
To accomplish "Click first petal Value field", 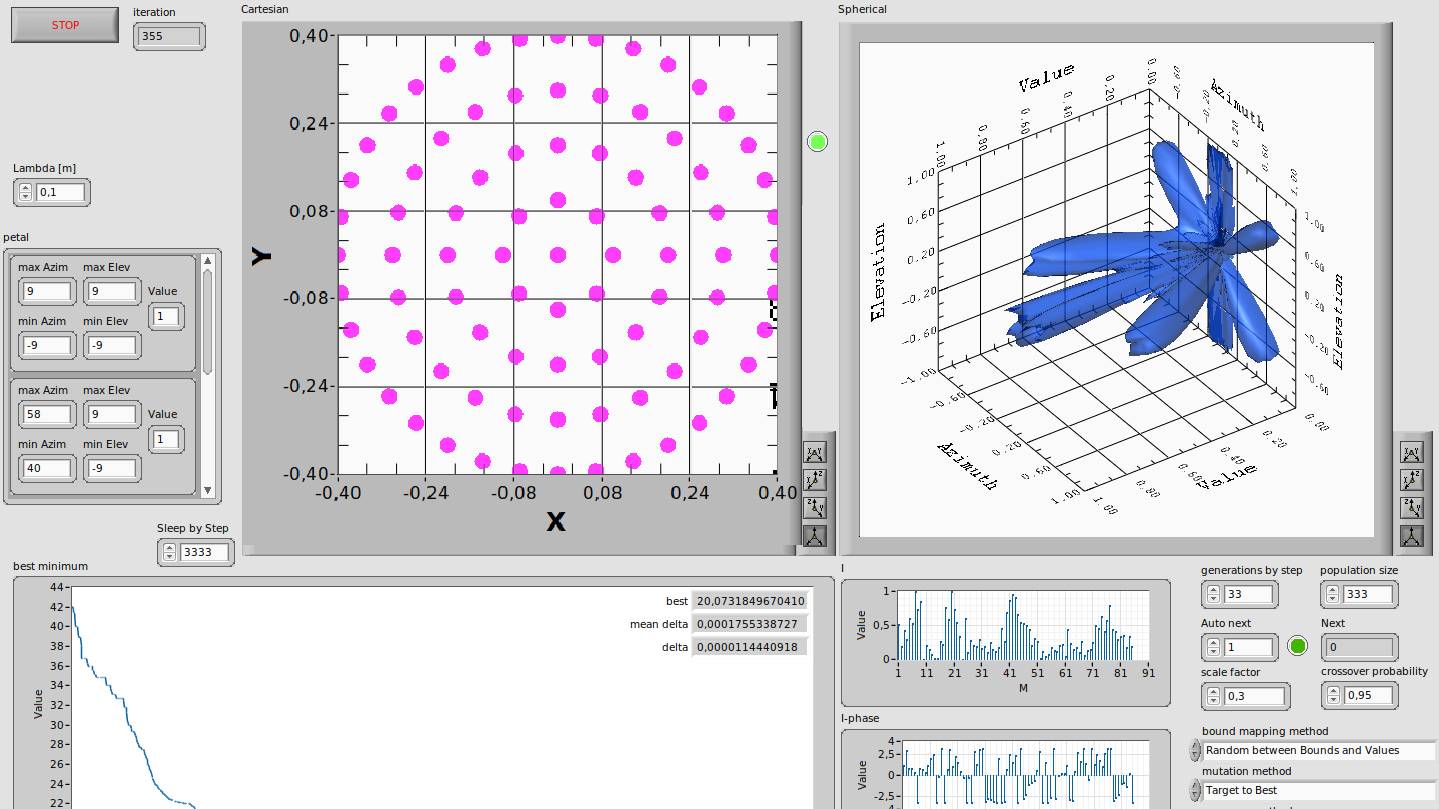I will click(166, 316).
